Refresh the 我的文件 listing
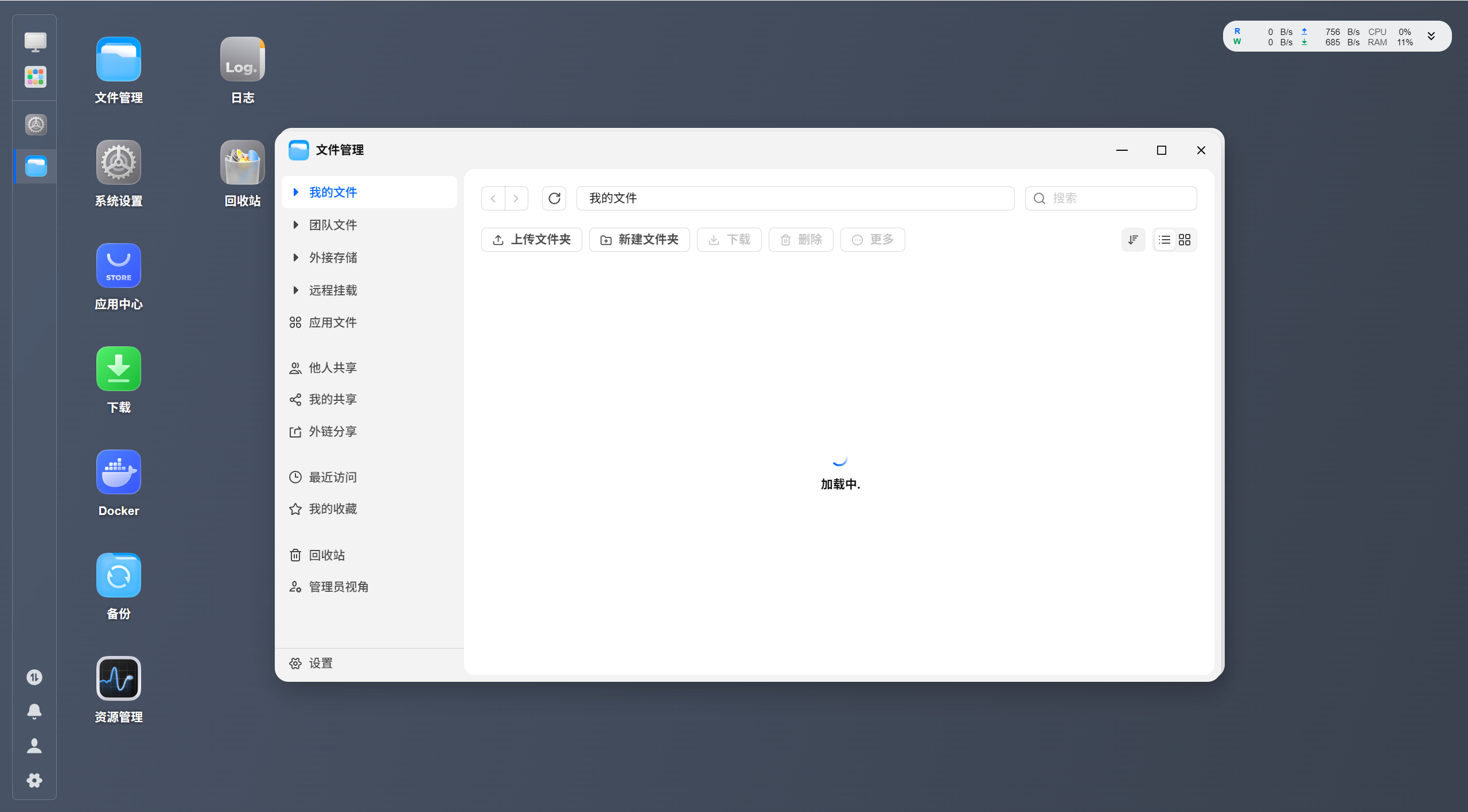 coord(554,198)
